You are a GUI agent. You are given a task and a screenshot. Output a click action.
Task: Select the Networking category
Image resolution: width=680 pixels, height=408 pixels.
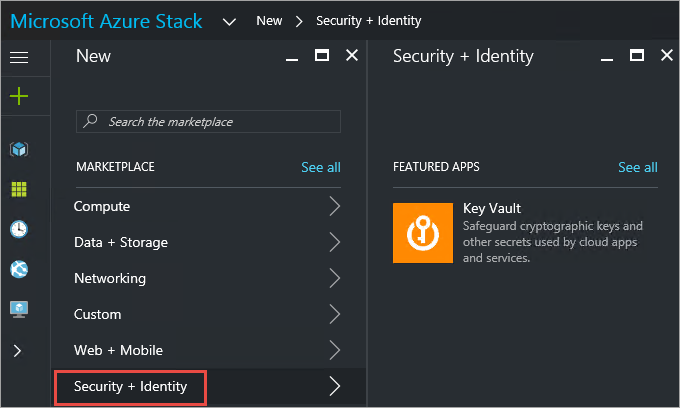(x=110, y=279)
